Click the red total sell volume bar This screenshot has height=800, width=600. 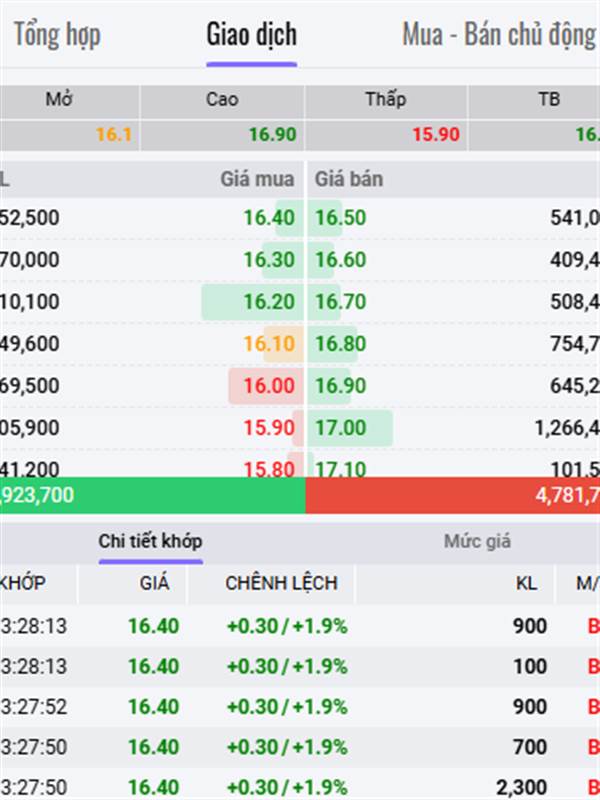pos(453,495)
